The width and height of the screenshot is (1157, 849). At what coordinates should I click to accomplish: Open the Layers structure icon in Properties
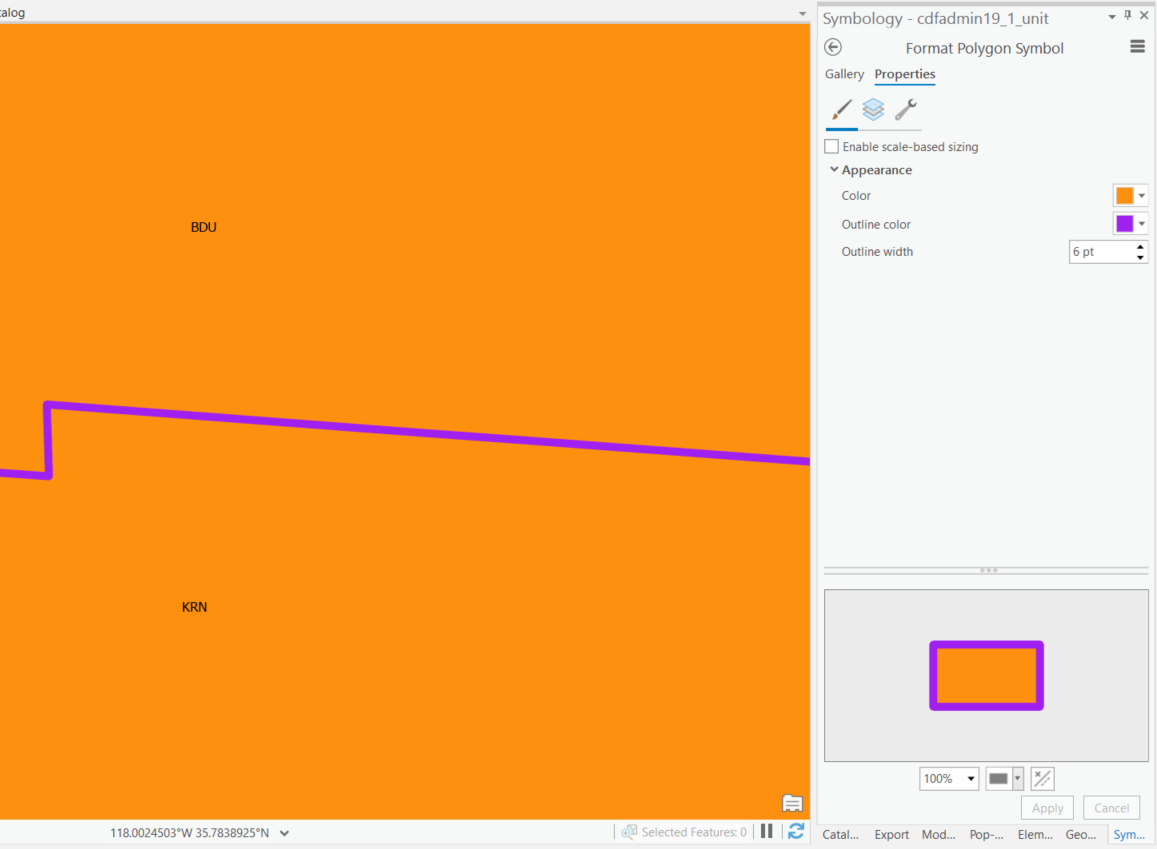click(x=873, y=110)
